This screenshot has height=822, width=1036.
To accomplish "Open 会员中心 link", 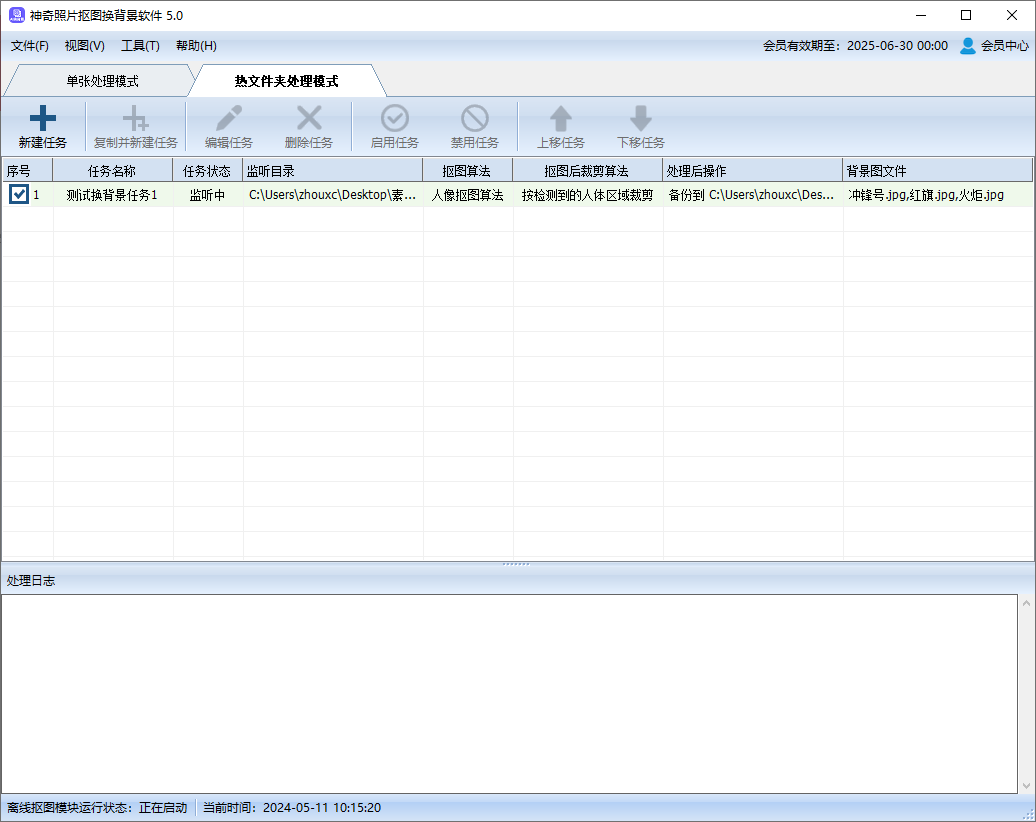I will [x=1004, y=46].
